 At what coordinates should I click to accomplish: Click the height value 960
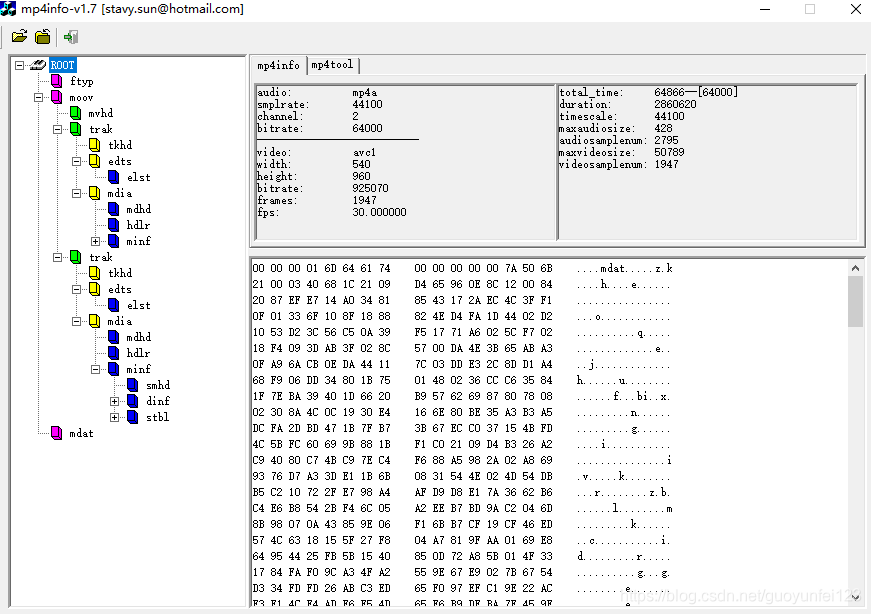point(361,176)
